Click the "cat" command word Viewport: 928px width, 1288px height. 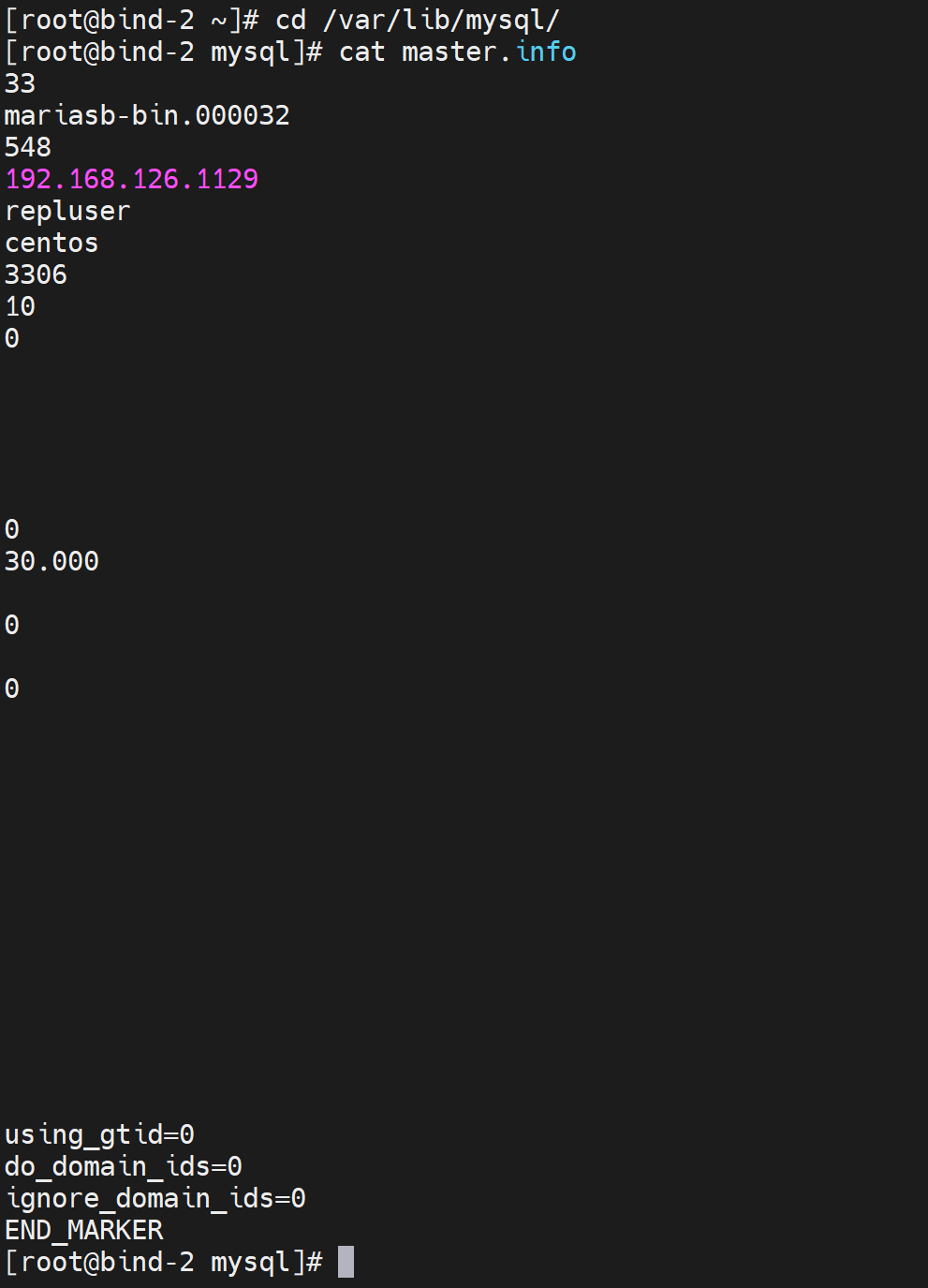361,52
